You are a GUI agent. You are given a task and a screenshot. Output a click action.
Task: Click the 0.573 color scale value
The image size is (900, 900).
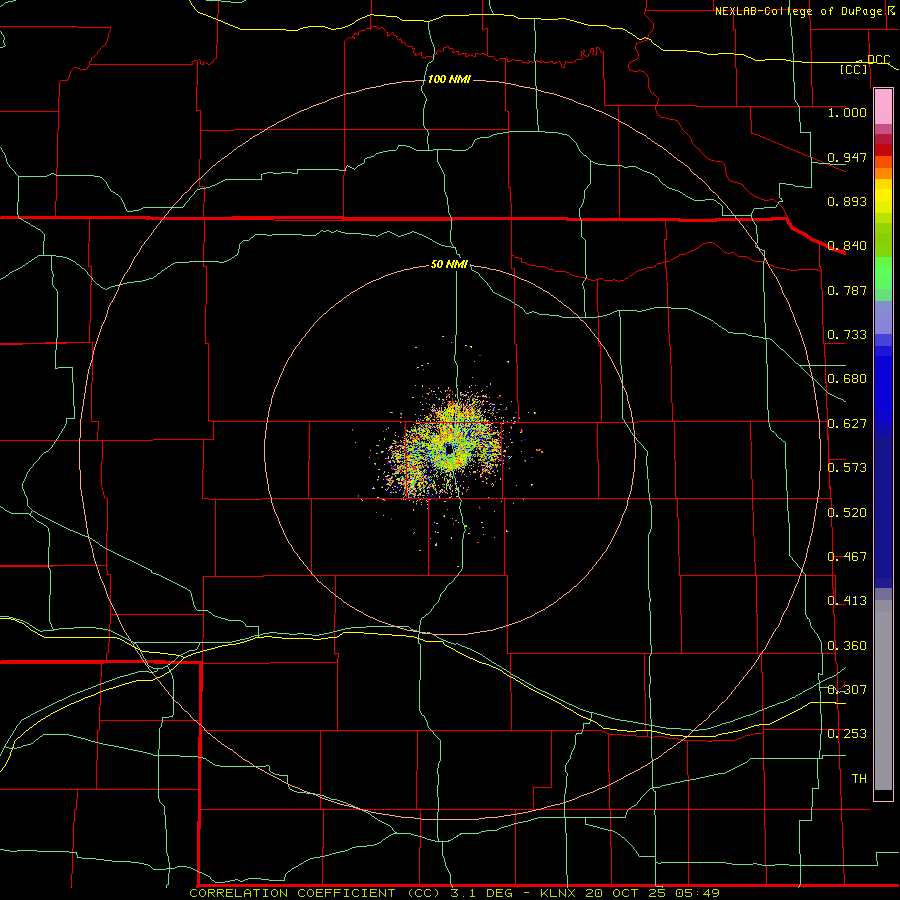847,468
